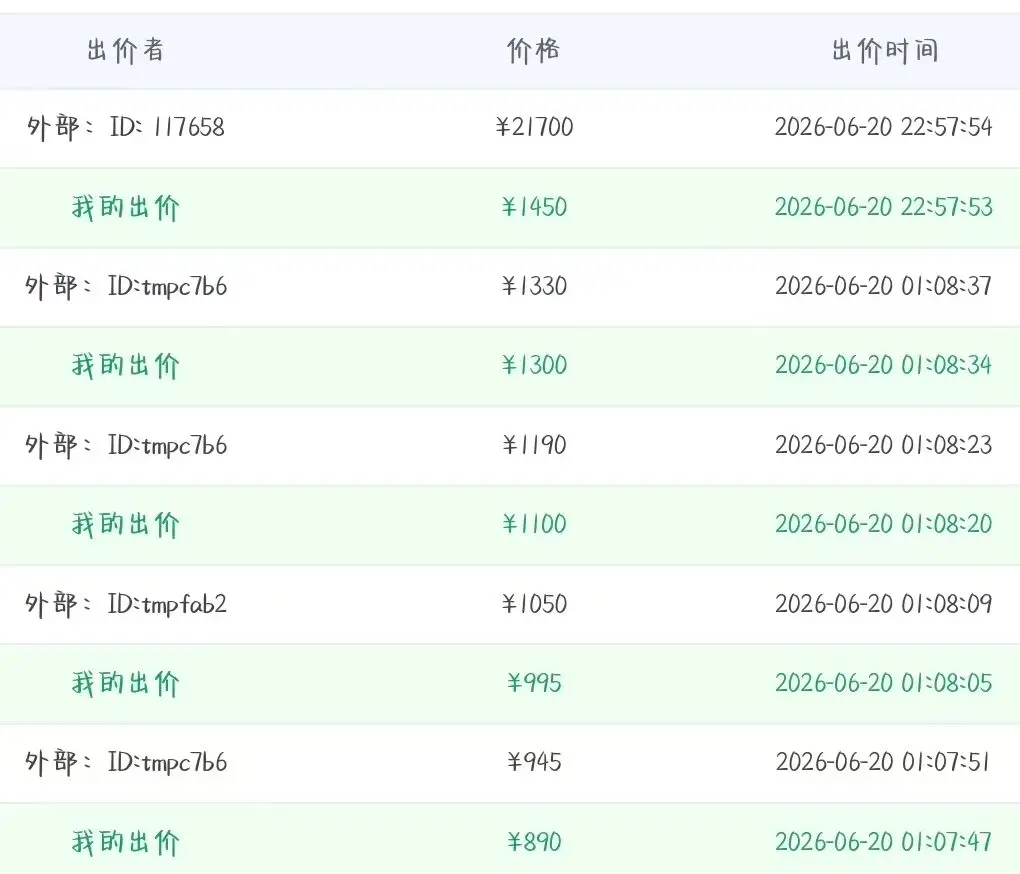The height and width of the screenshot is (874, 1020).
Task: Click the price ¥1050
Action: click(534, 604)
